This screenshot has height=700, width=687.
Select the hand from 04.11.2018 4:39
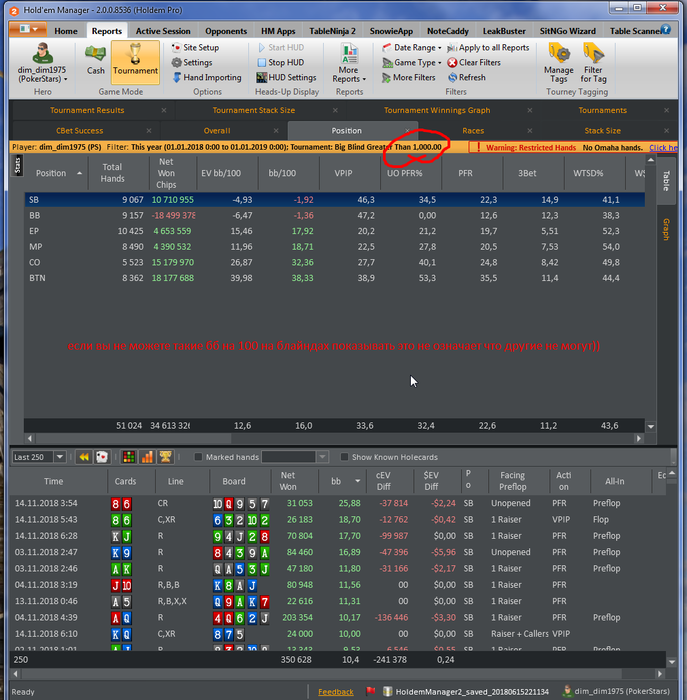point(338,617)
